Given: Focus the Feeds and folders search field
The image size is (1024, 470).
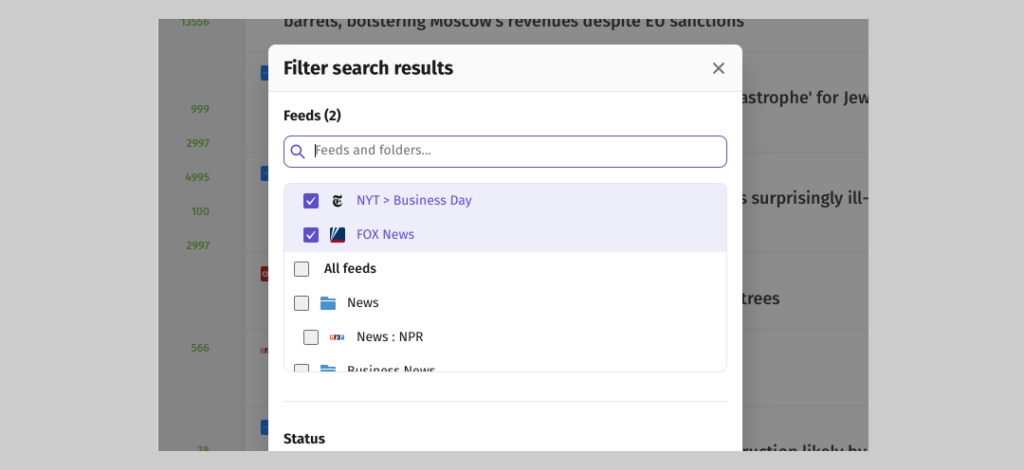Looking at the screenshot, I should [505, 151].
